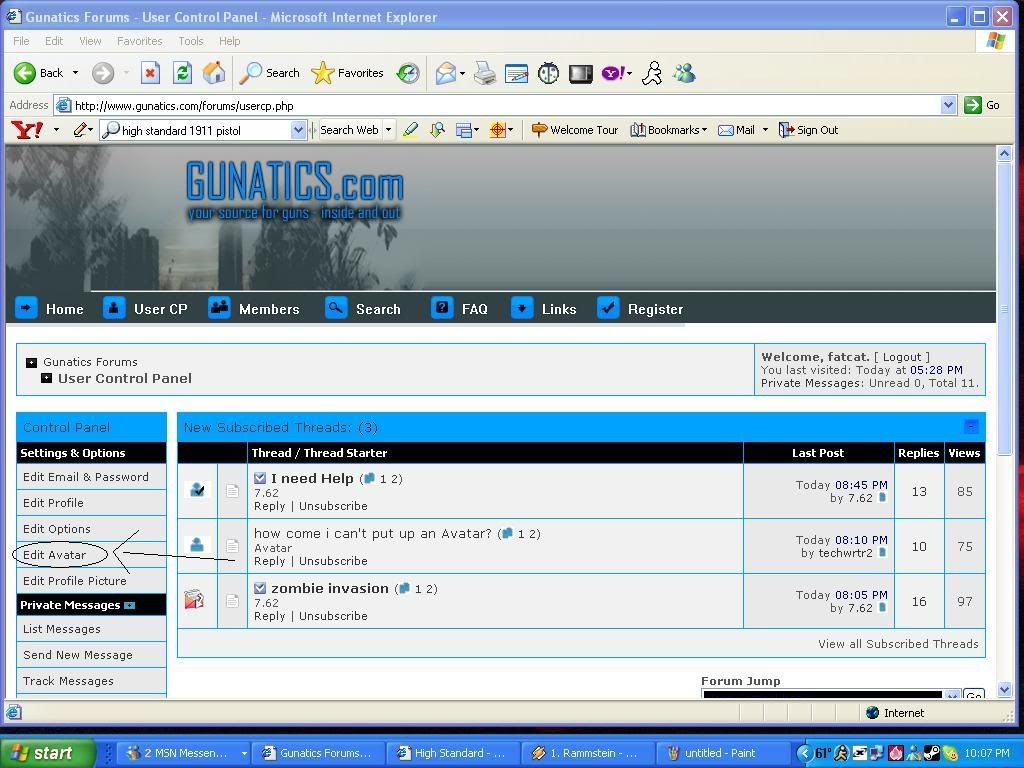Open the Edit menu
Screen dimensions: 1024x768
point(54,40)
